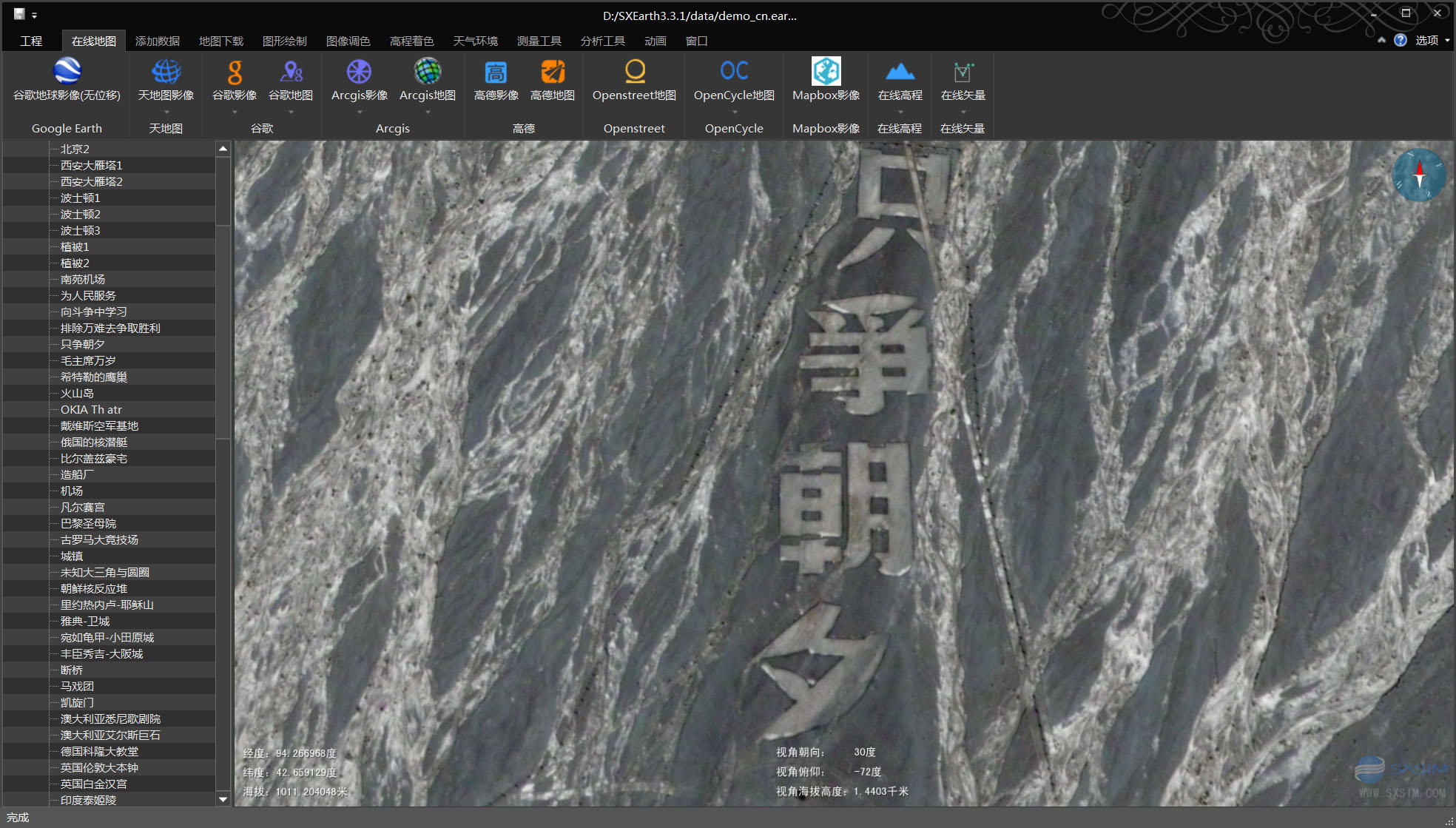1456x828 pixels.
Task: Switch to the 天气环境 tab
Action: [x=476, y=41]
